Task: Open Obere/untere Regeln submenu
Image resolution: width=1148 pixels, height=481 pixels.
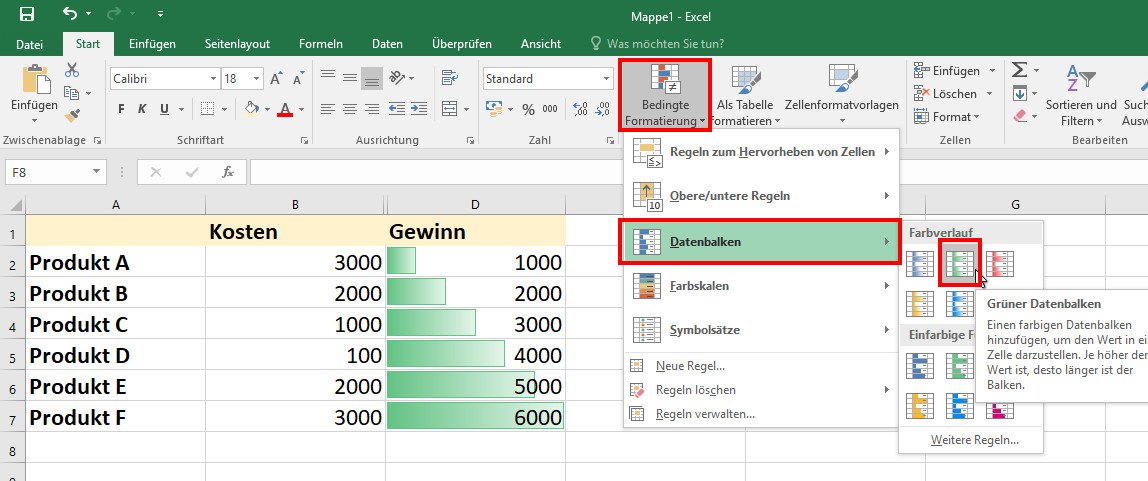Action: (x=761, y=196)
